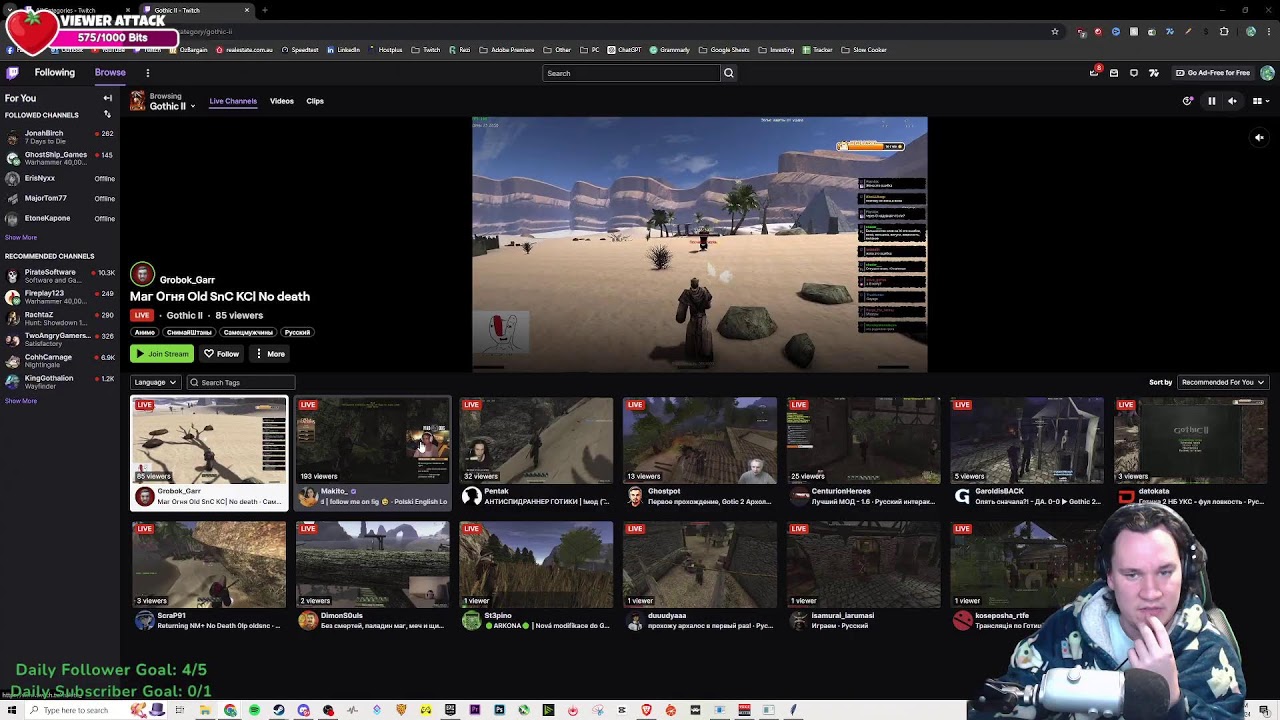Open the Whispers icon

[x=1134, y=73]
